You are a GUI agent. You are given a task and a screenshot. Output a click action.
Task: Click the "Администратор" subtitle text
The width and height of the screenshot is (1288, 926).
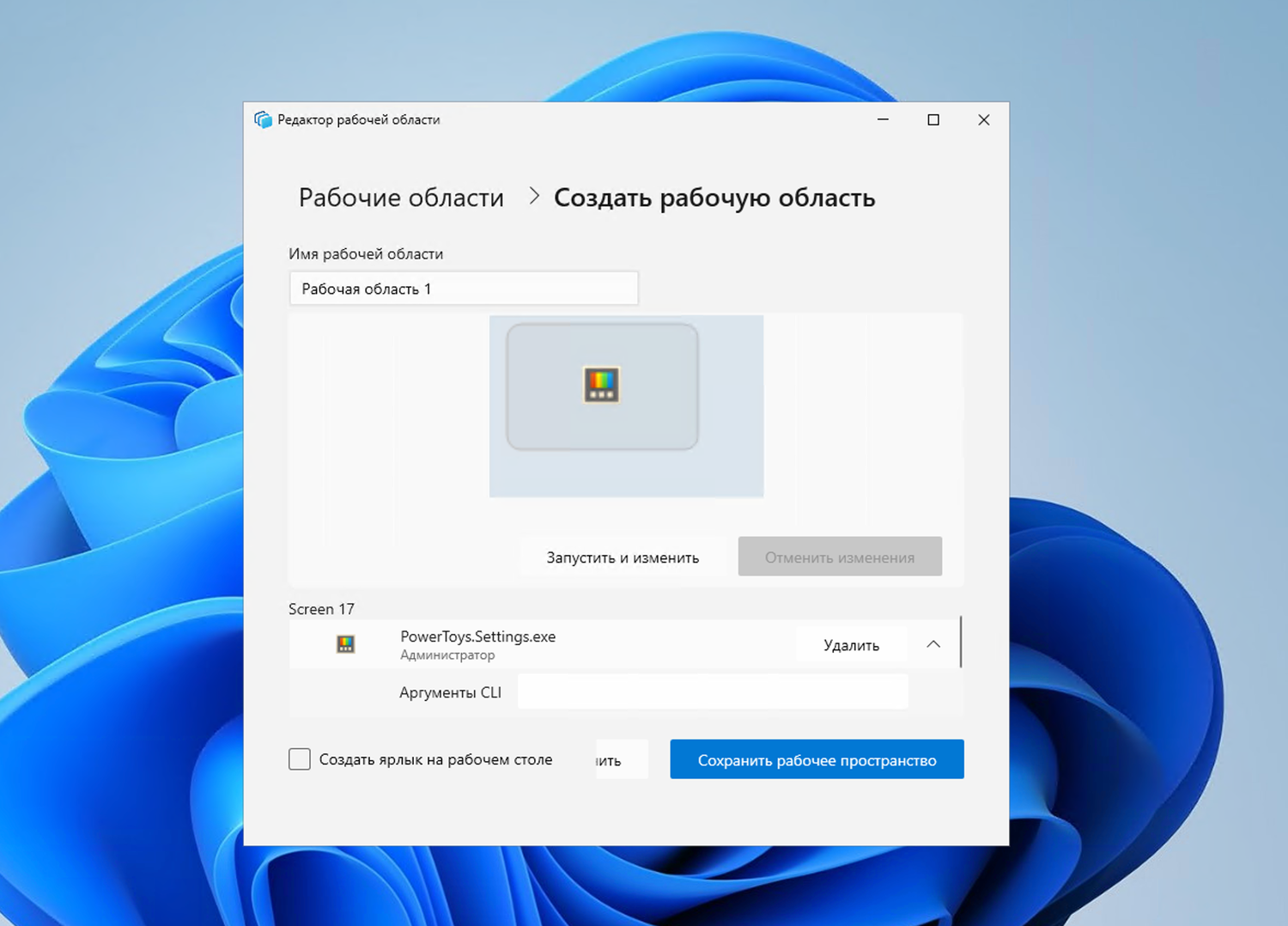click(447, 655)
